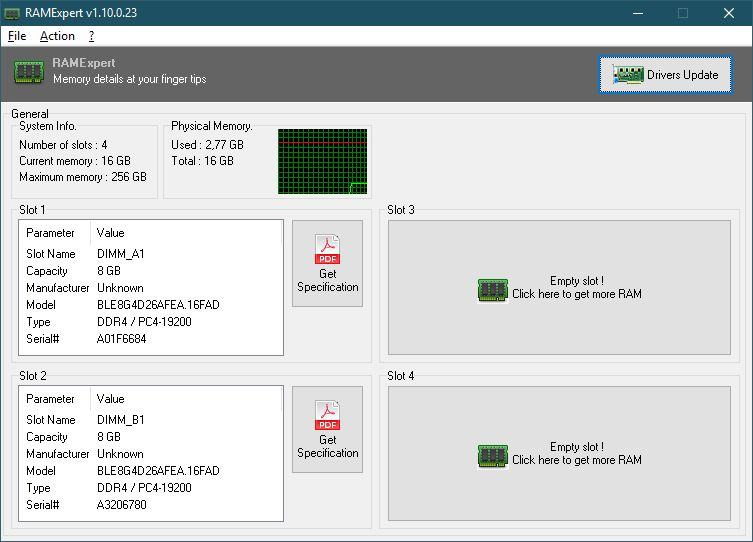
Task: Open the question mark help menu
Action: point(91,36)
